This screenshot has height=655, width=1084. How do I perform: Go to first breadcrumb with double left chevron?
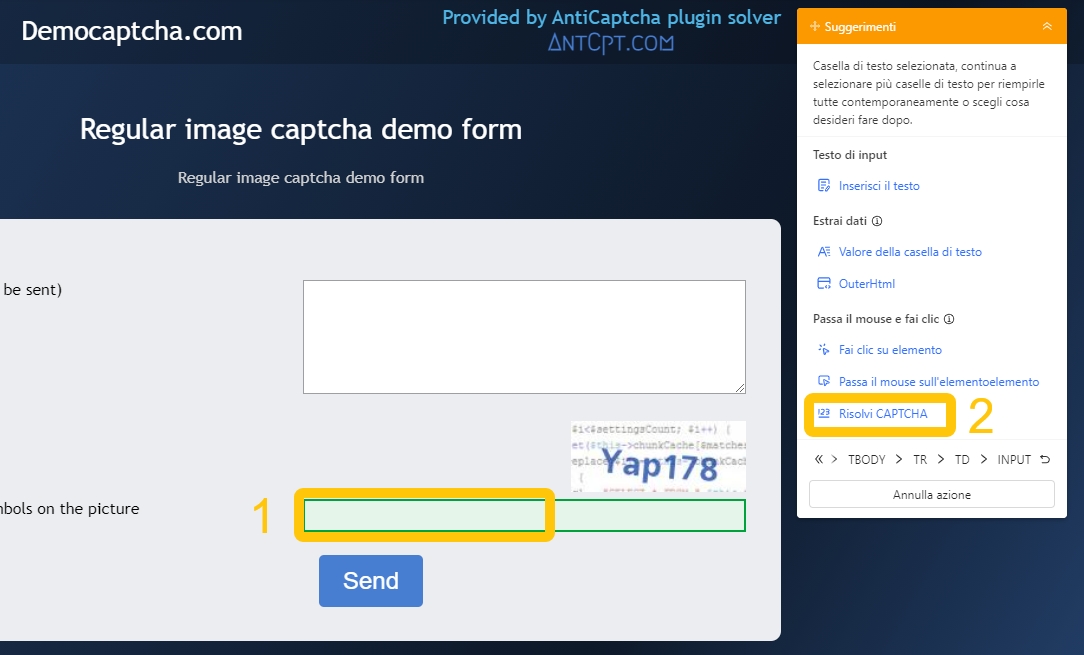click(819, 460)
